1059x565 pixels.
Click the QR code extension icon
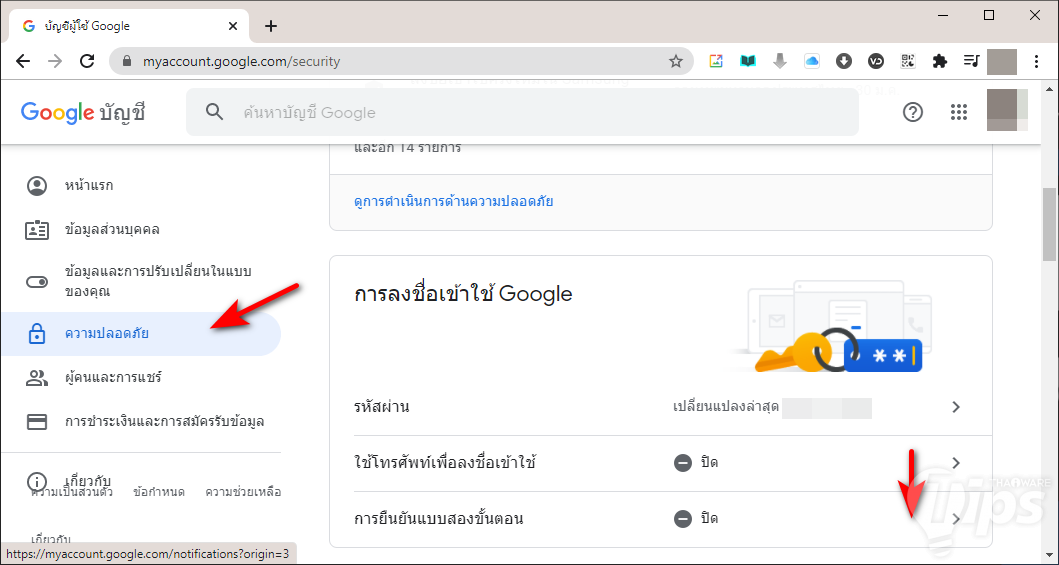click(x=908, y=61)
